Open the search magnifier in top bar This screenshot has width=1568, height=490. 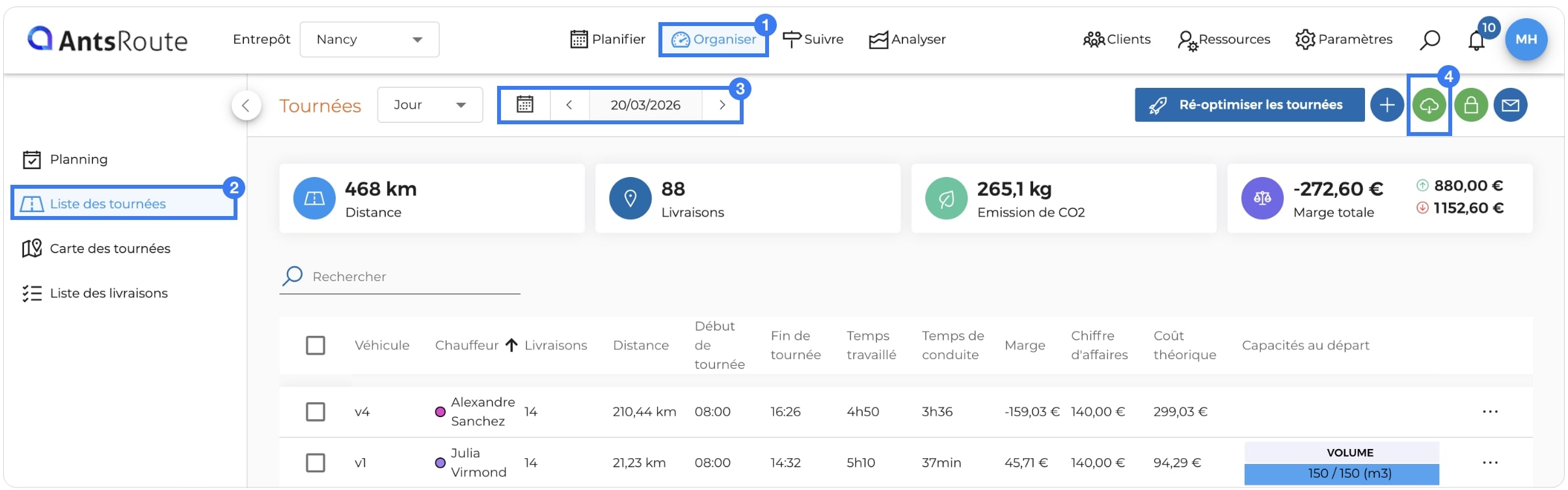[1429, 40]
